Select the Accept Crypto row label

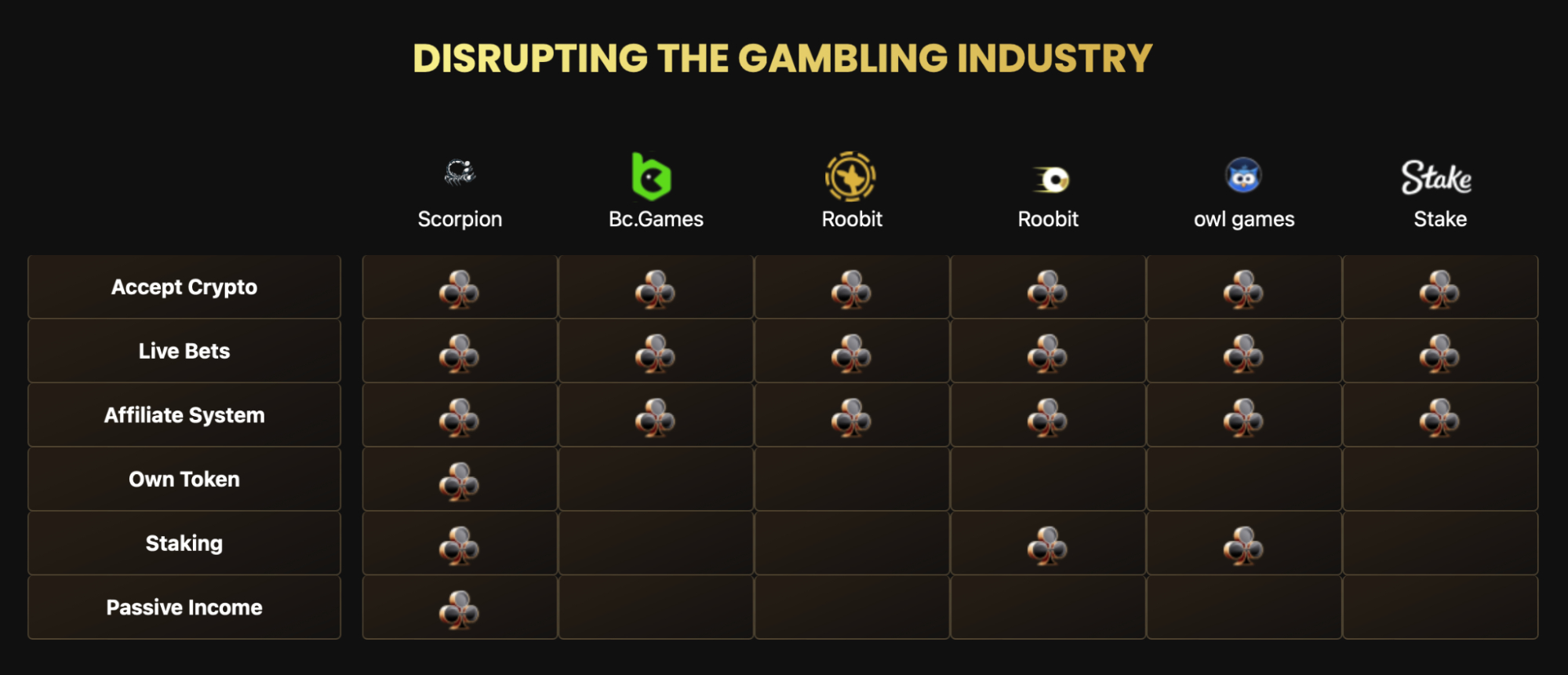[184, 287]
